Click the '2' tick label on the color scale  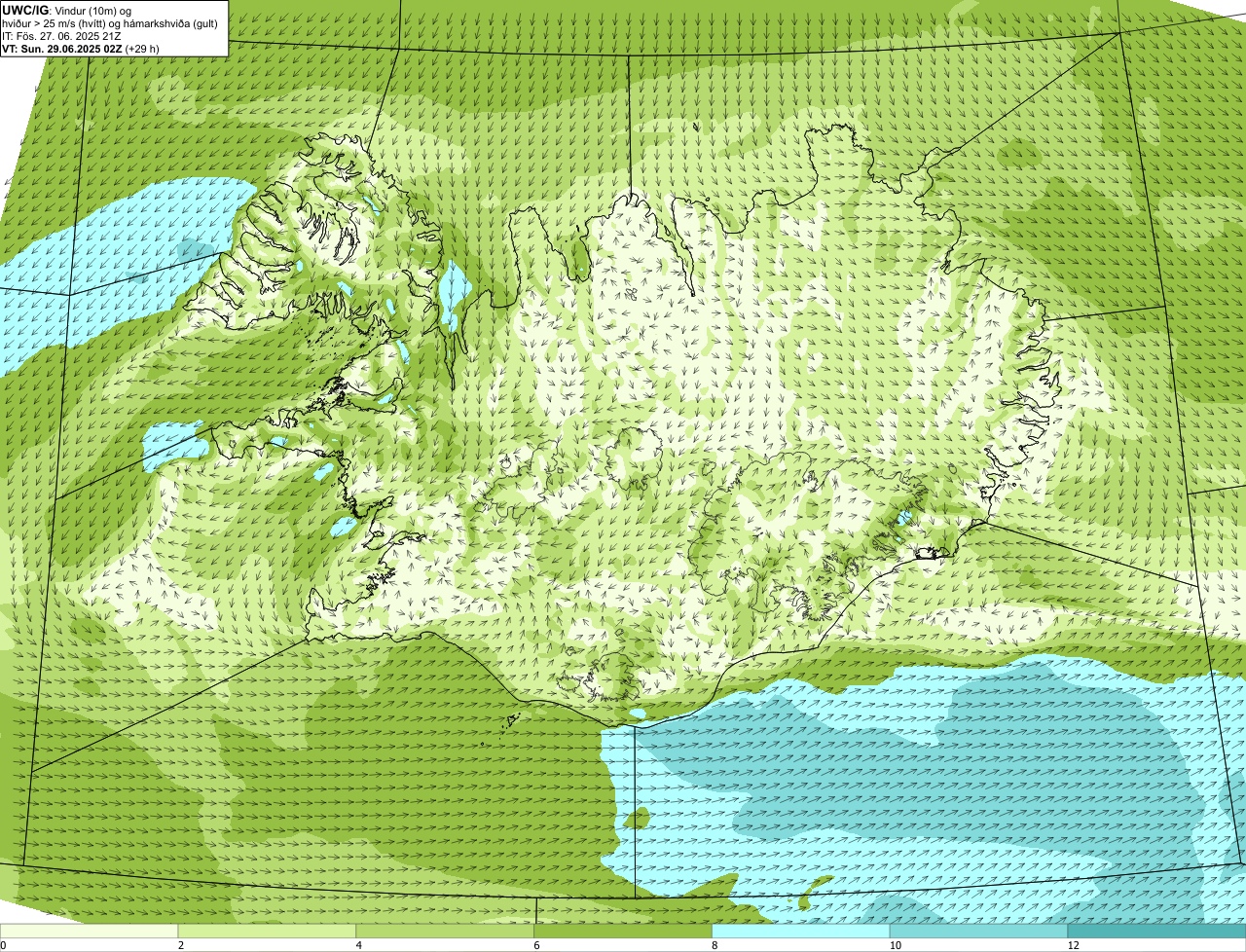[x=181, y=946]
